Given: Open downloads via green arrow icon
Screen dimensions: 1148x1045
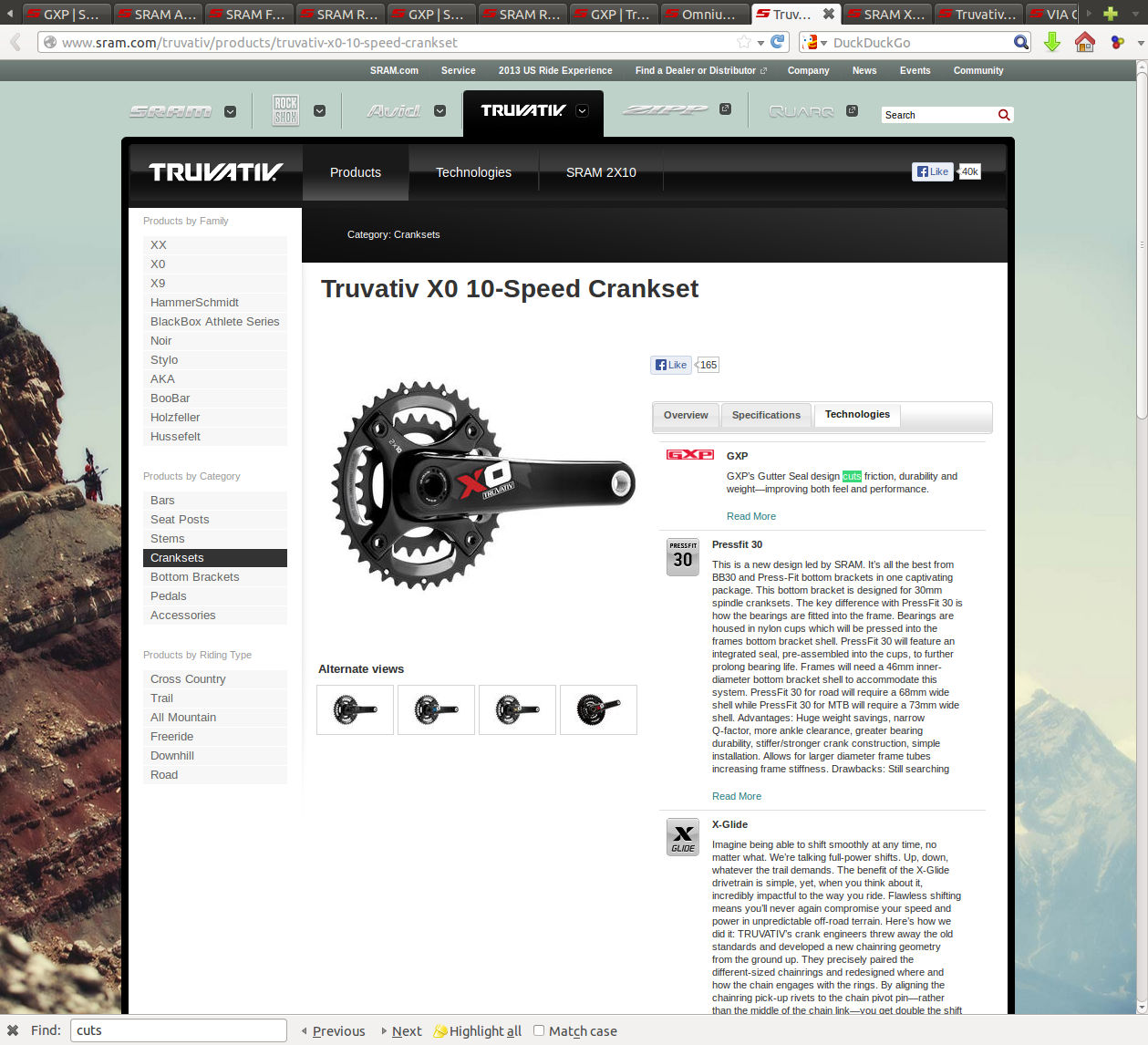Looking at the screenshot, I should (1051, 42).
